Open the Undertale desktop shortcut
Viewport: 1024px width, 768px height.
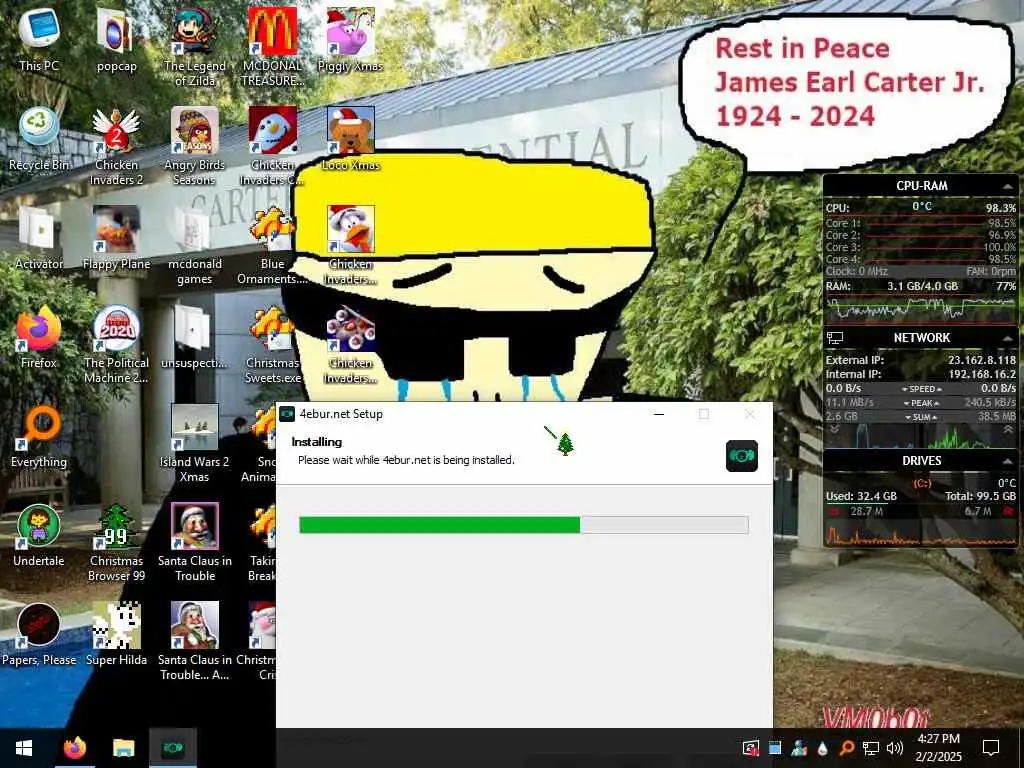point(39,535)
